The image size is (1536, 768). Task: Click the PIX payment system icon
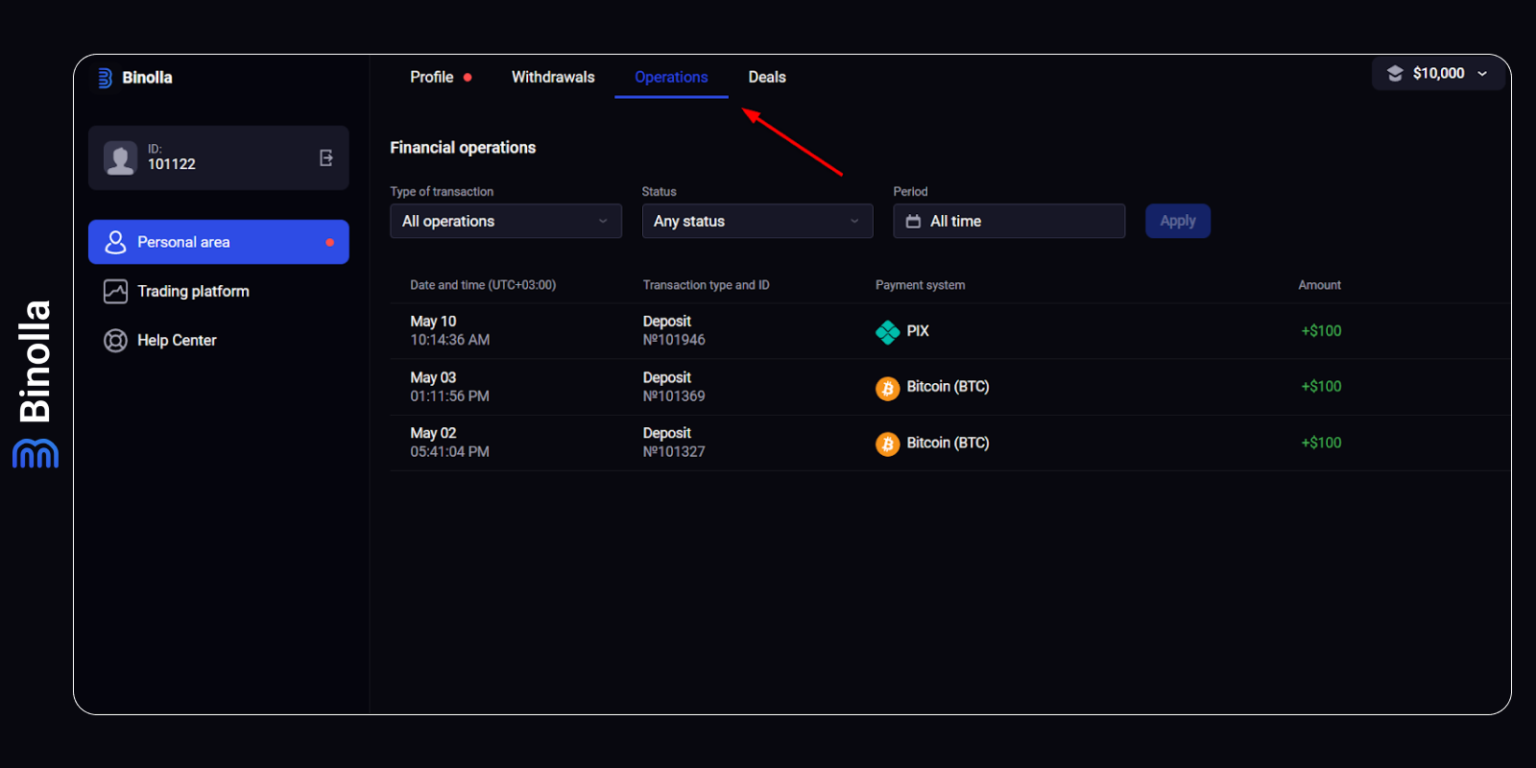click(886, 331)
